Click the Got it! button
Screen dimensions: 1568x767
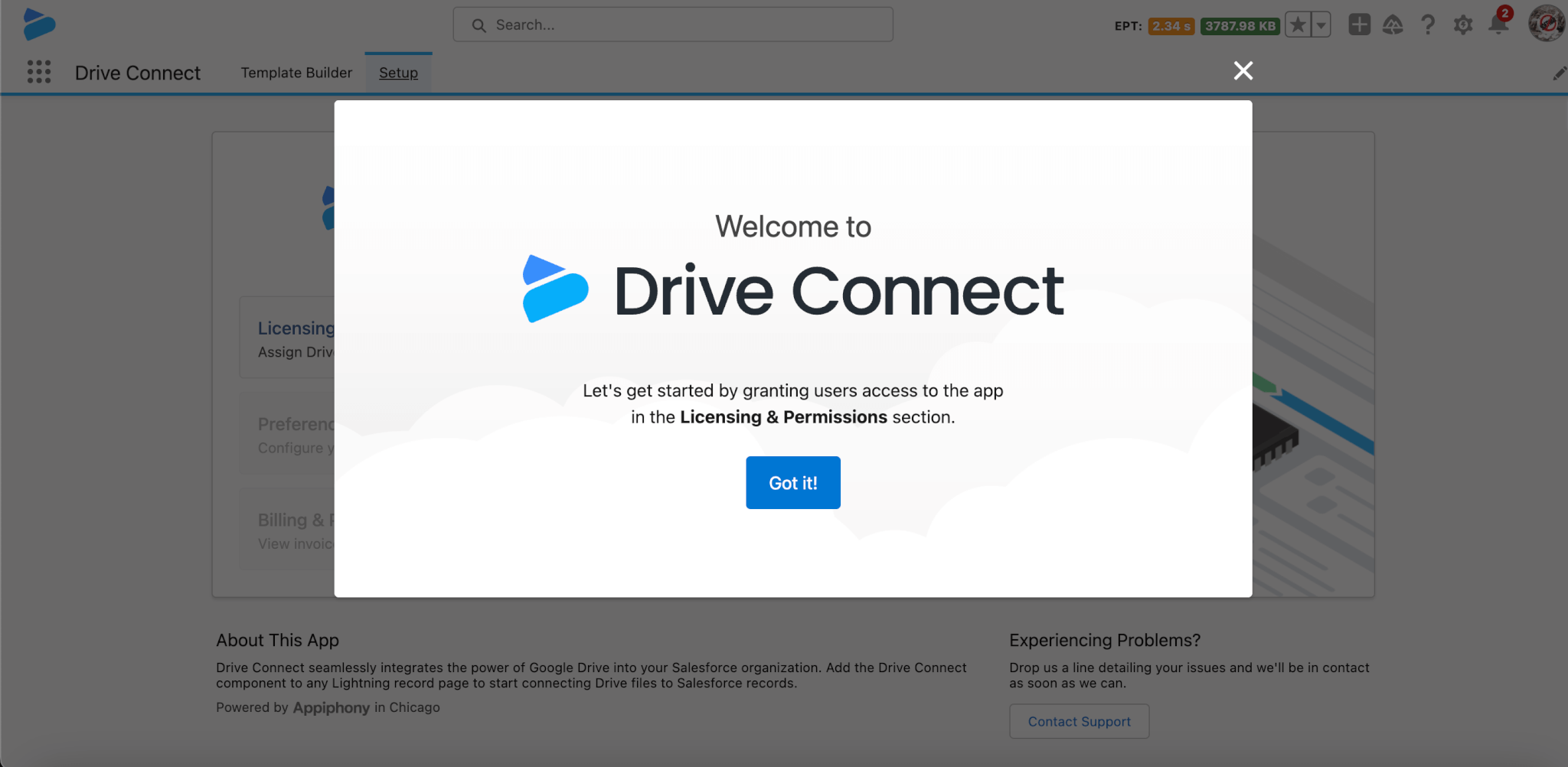point(792,483)
